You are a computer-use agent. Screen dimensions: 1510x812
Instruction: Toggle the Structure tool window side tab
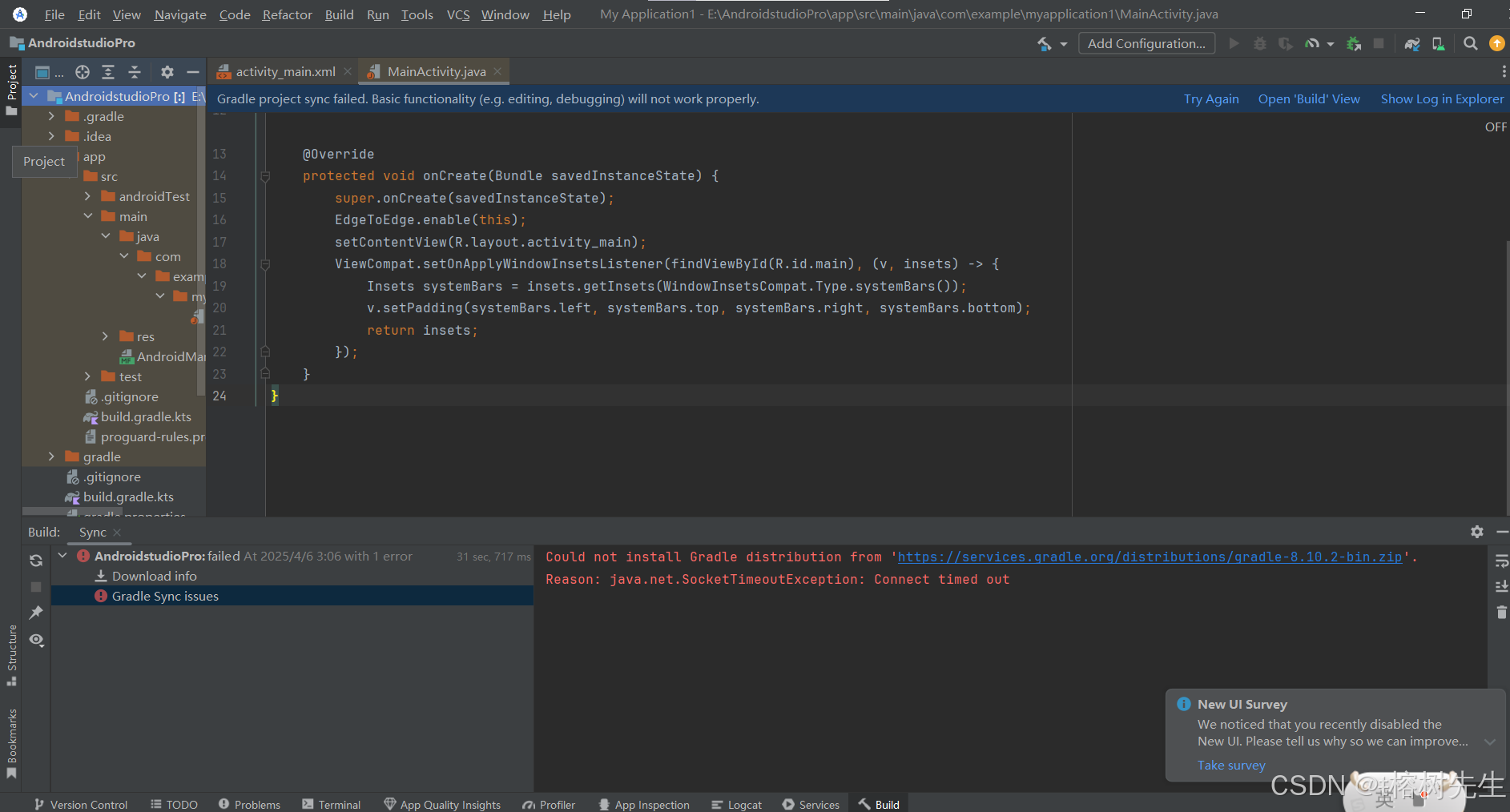tap(11, 655)
